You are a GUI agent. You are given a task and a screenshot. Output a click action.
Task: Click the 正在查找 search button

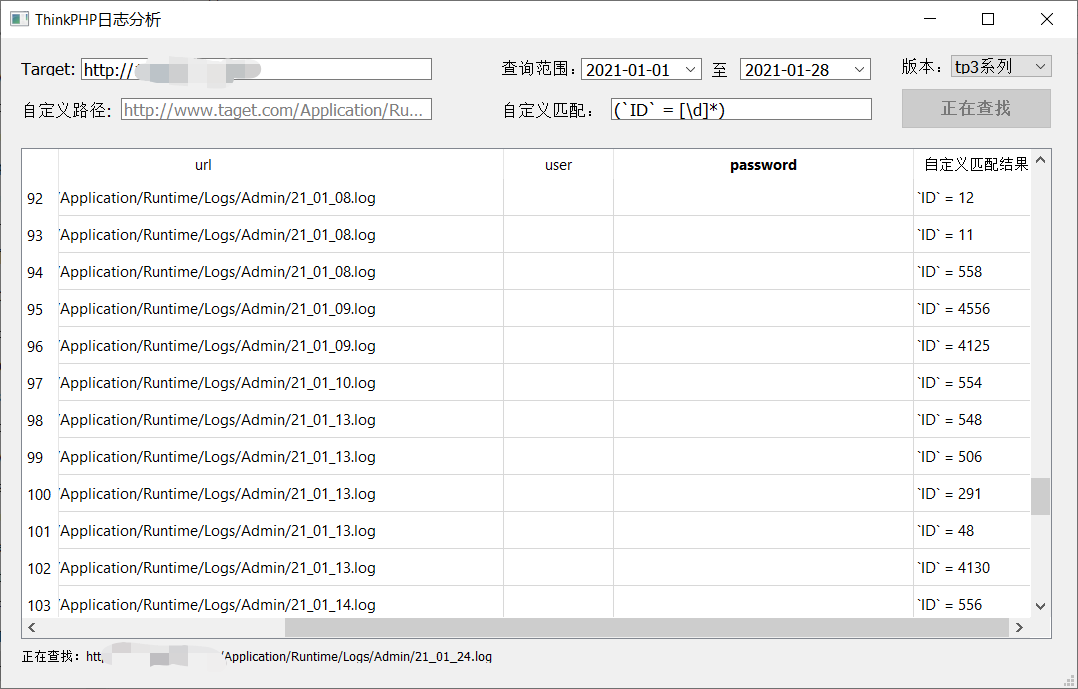[x=976, y=108]
